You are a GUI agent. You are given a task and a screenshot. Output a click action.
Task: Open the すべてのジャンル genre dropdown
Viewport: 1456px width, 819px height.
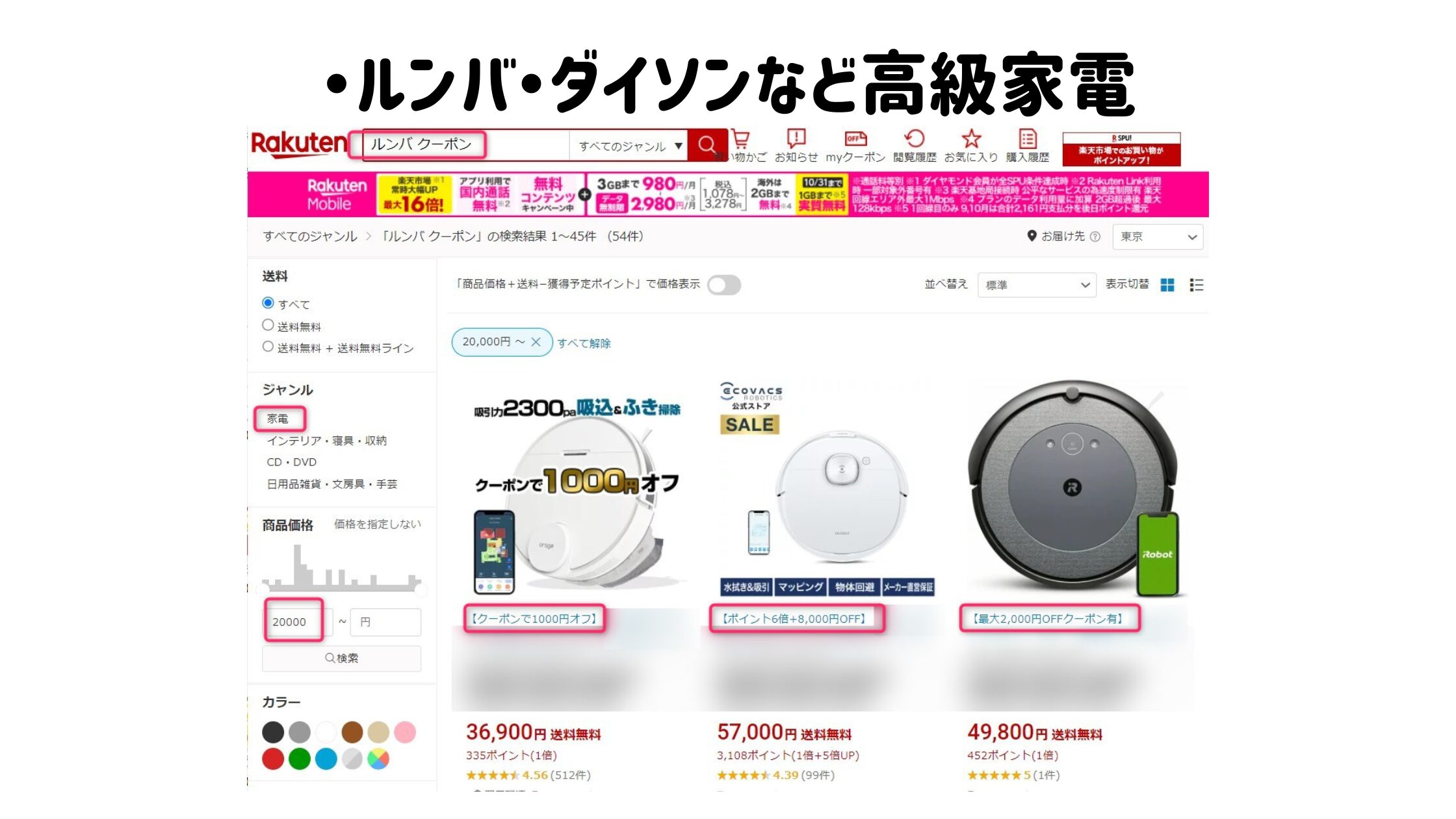click(630, 146)
